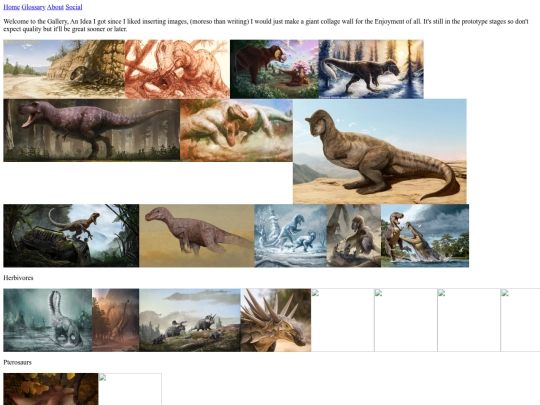
Task: Open the blue snowy dinosaurs image
Action: click(x=290, y=236)
